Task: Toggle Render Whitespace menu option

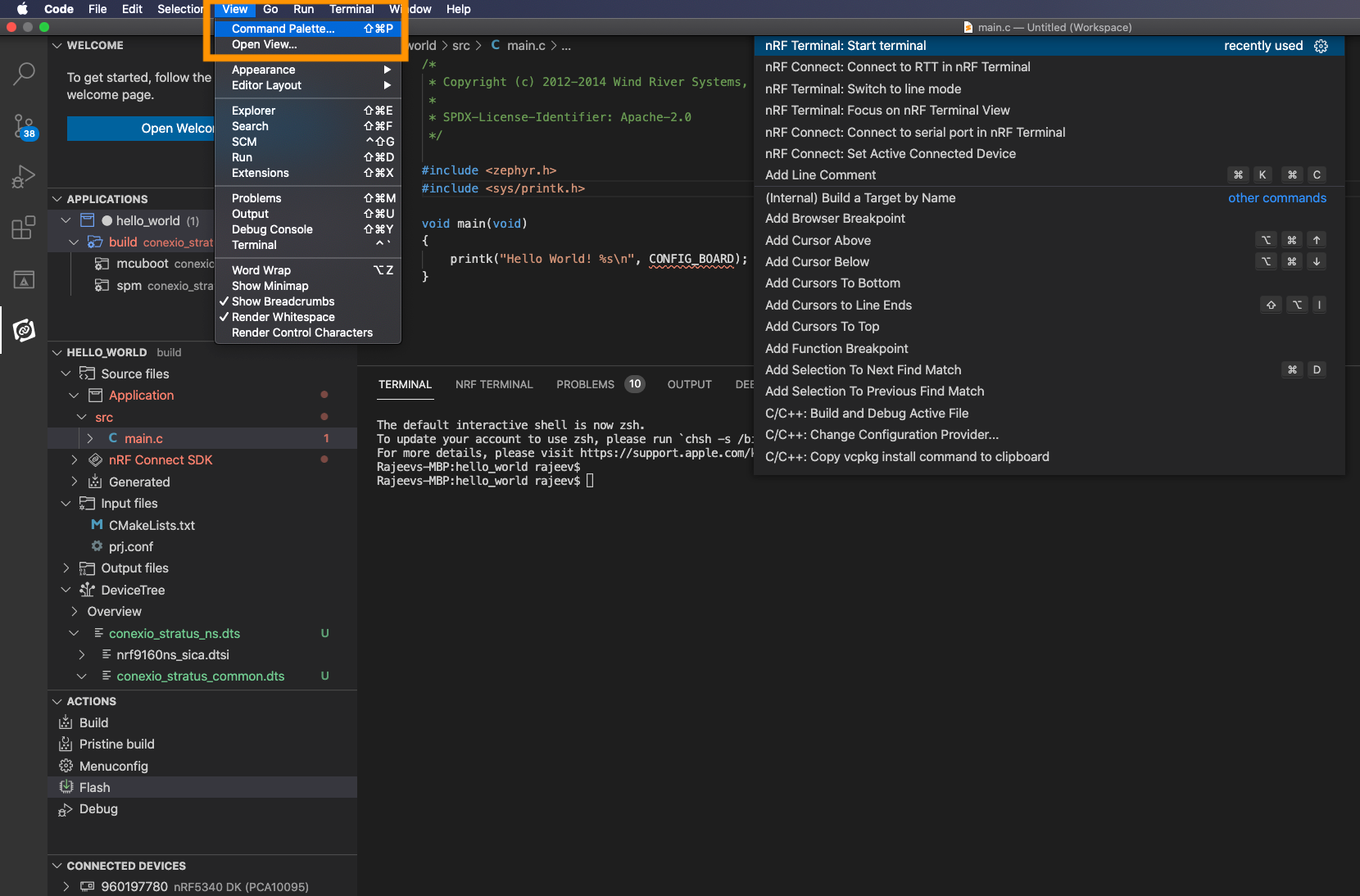Action: 283,317
